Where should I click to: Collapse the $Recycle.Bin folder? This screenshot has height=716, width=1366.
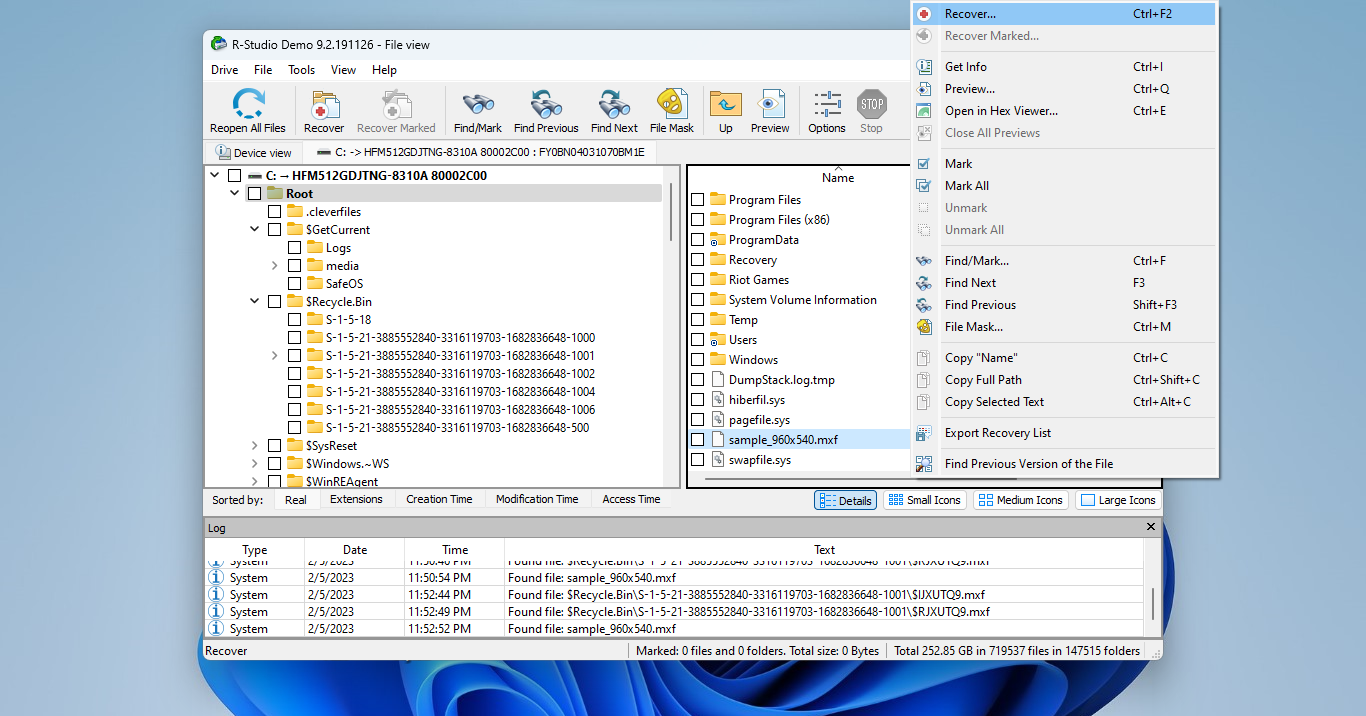click(x=254, y=301)
